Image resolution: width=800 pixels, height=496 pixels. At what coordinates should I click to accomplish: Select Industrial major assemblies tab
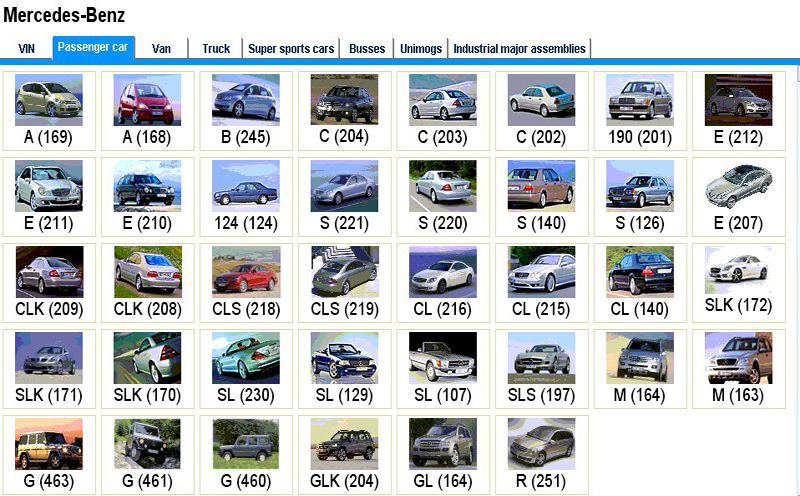point(519,48)
